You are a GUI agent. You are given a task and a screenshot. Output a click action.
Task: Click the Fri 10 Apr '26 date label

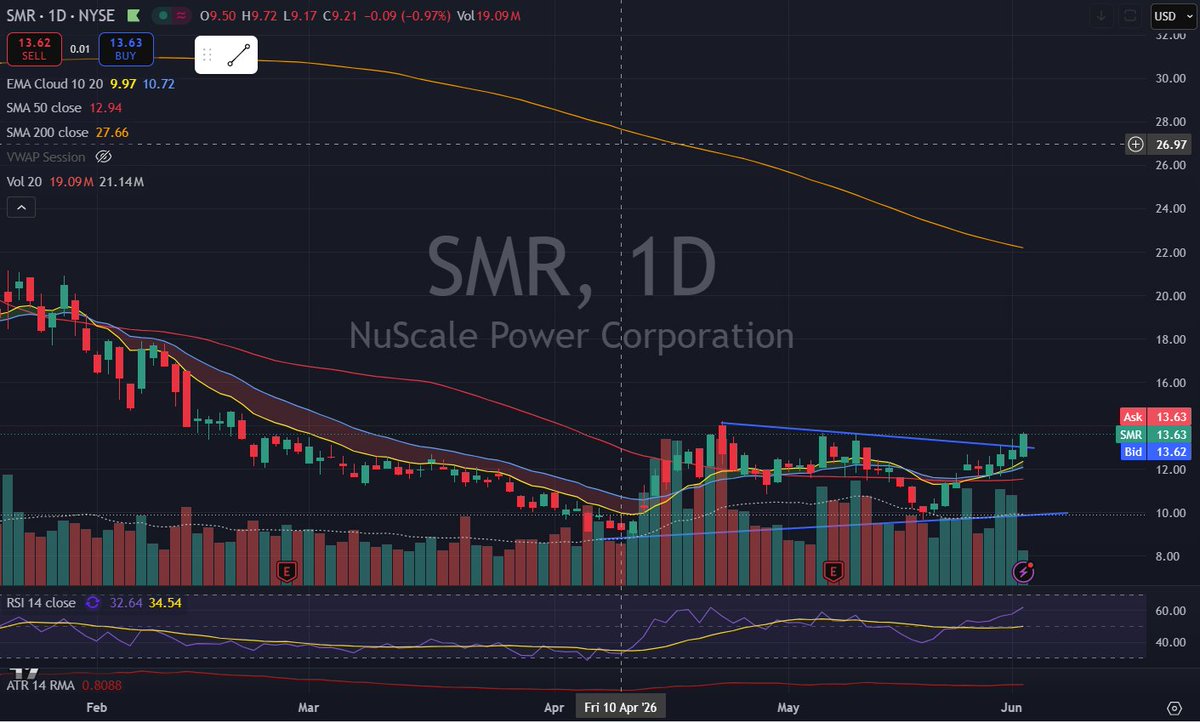622,708
